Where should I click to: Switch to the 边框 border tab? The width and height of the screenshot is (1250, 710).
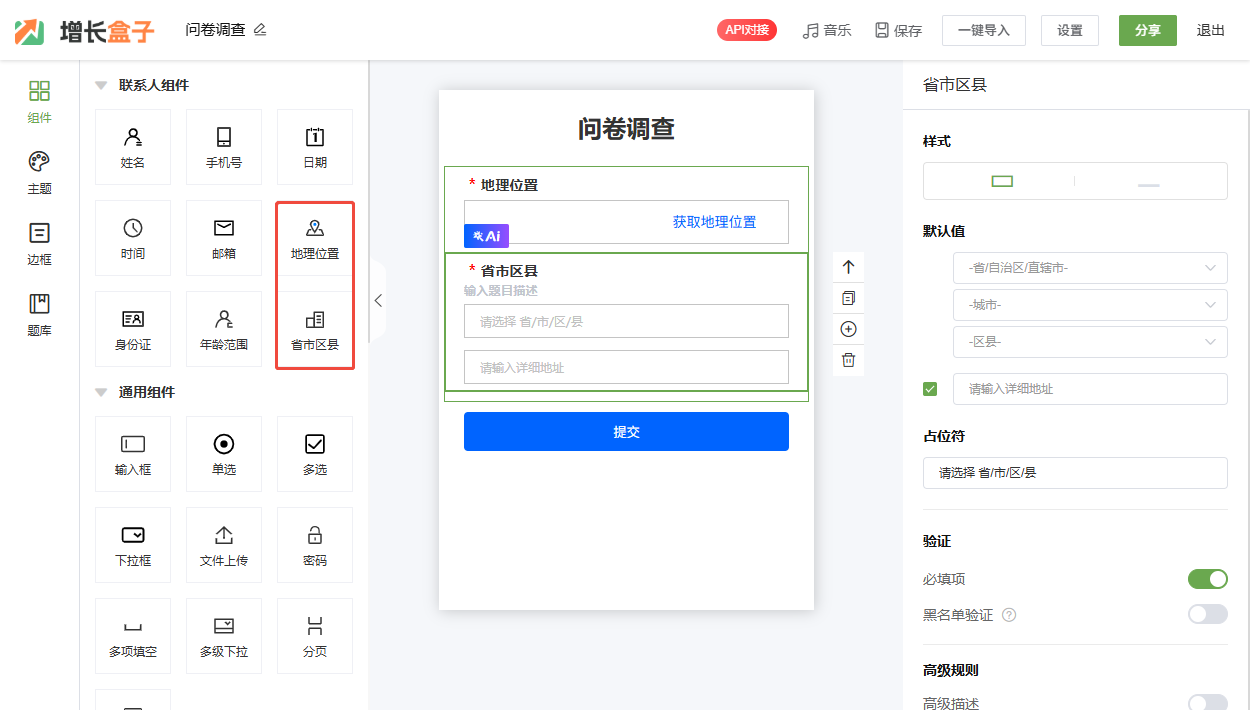(x=39, y=244)
